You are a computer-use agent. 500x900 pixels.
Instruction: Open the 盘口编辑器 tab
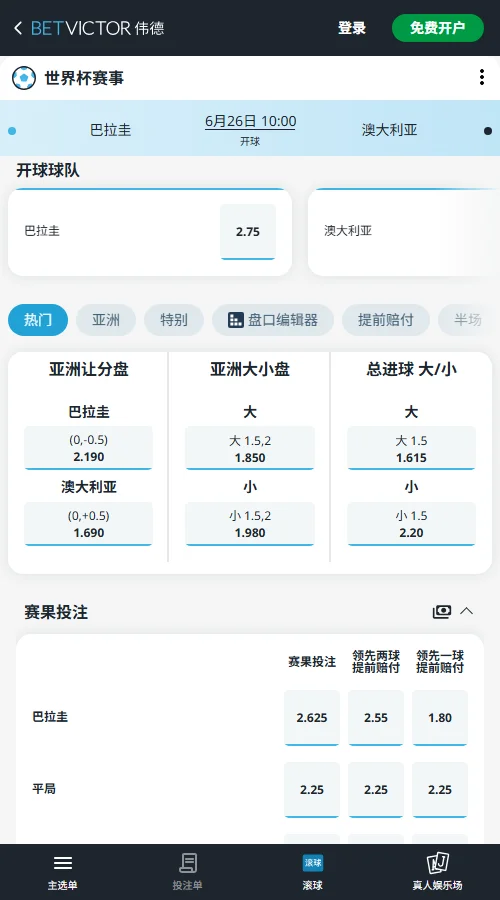point(273,320)
